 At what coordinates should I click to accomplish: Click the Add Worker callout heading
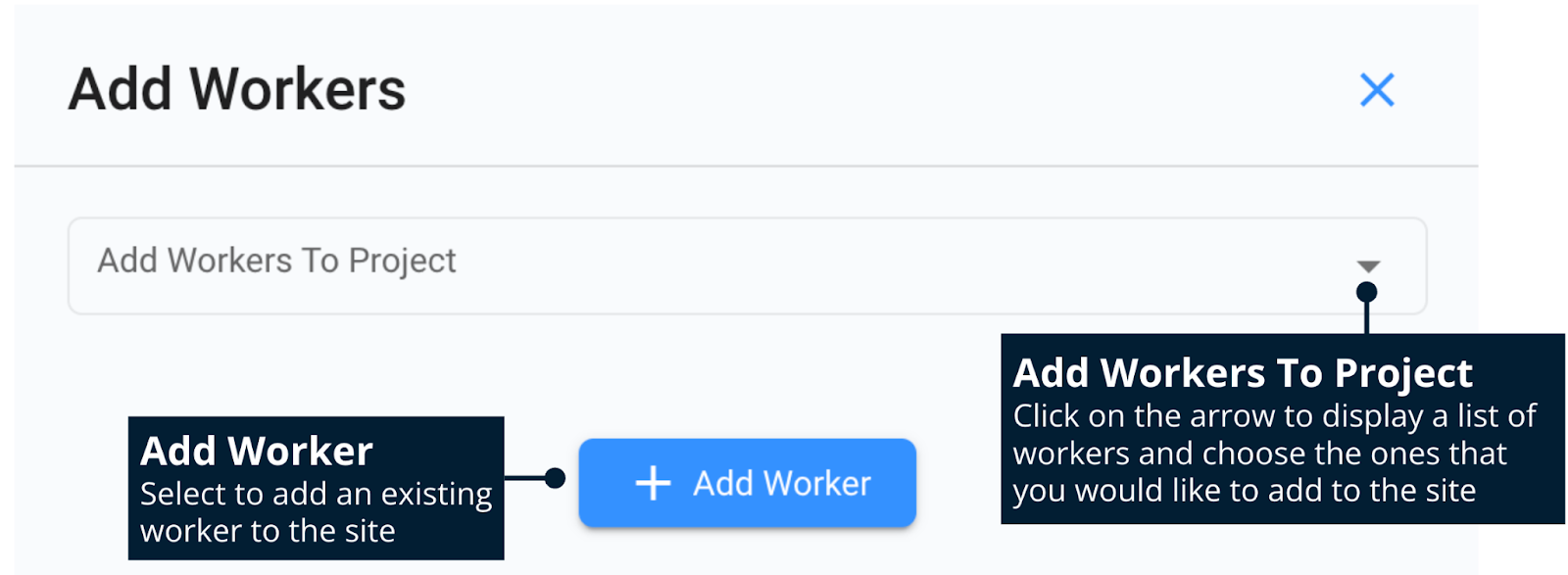point(257,451)
